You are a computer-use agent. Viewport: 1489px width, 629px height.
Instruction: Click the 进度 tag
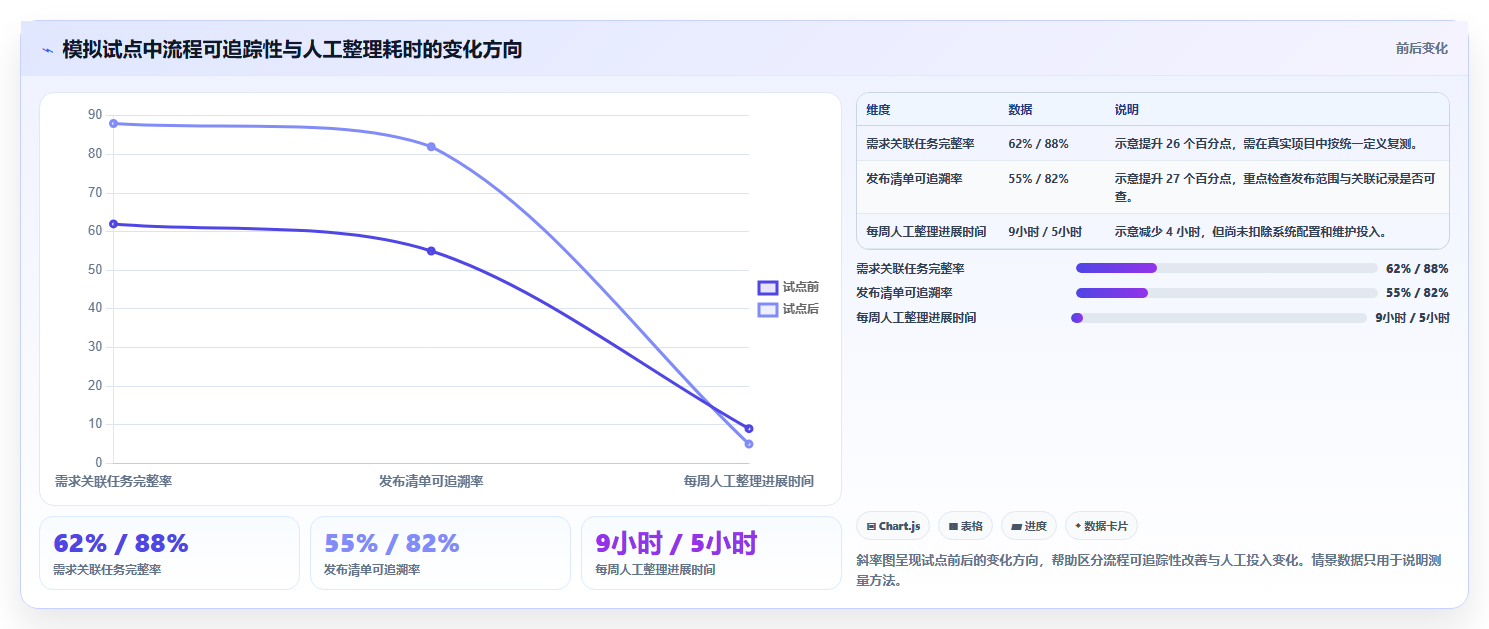1028,526
